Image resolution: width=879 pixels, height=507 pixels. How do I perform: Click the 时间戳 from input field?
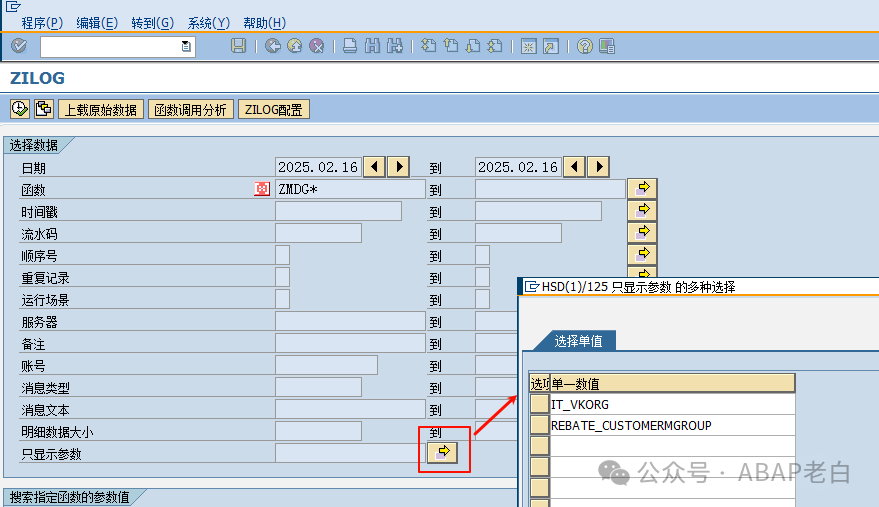pyautogui.click(x=338, y=211)
